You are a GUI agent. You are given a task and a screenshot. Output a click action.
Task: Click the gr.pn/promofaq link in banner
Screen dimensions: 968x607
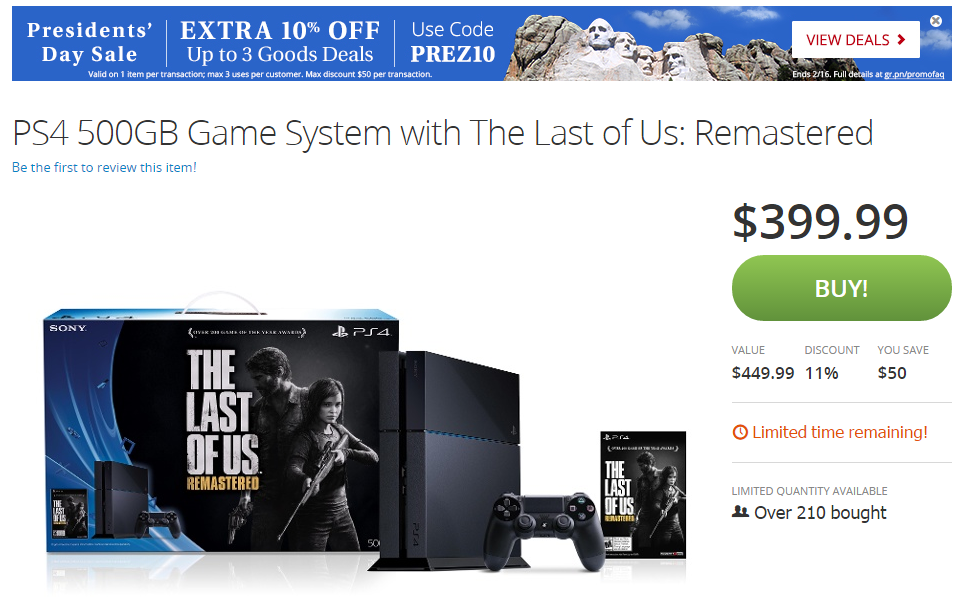pyautogui.click(x=914, y=74)
